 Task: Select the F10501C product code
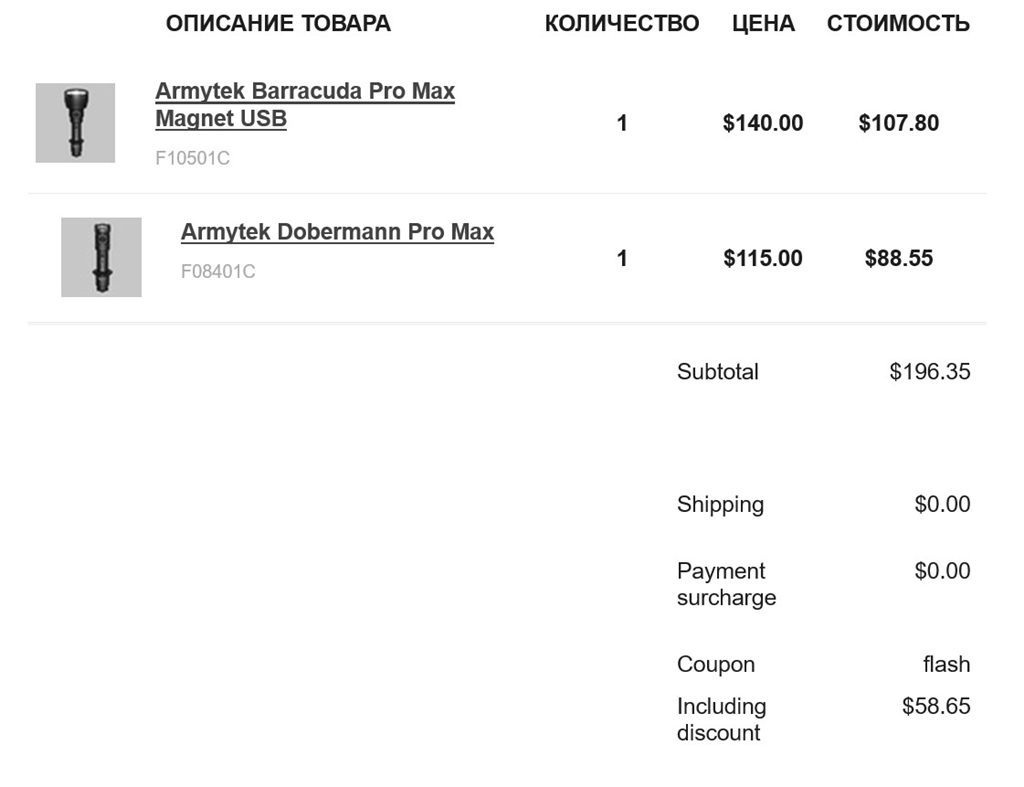click(x=192, y=158)
